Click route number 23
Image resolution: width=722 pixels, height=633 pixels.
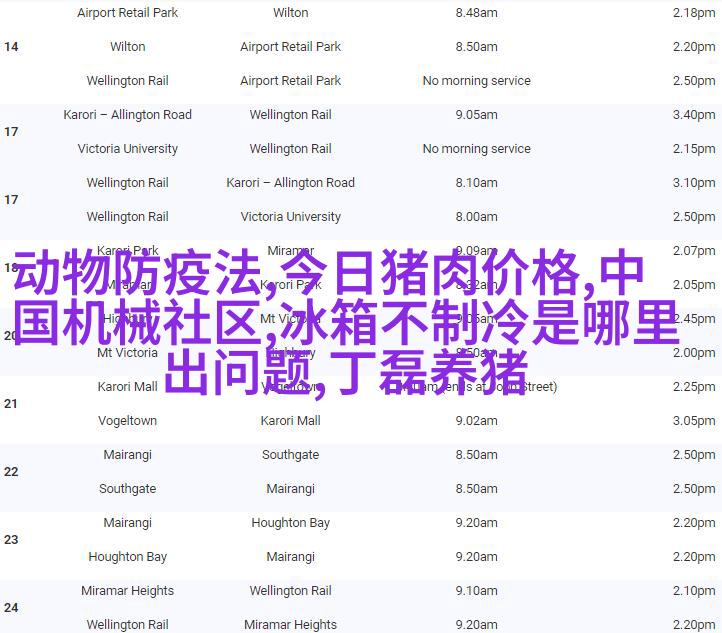(x=11, y=540)
